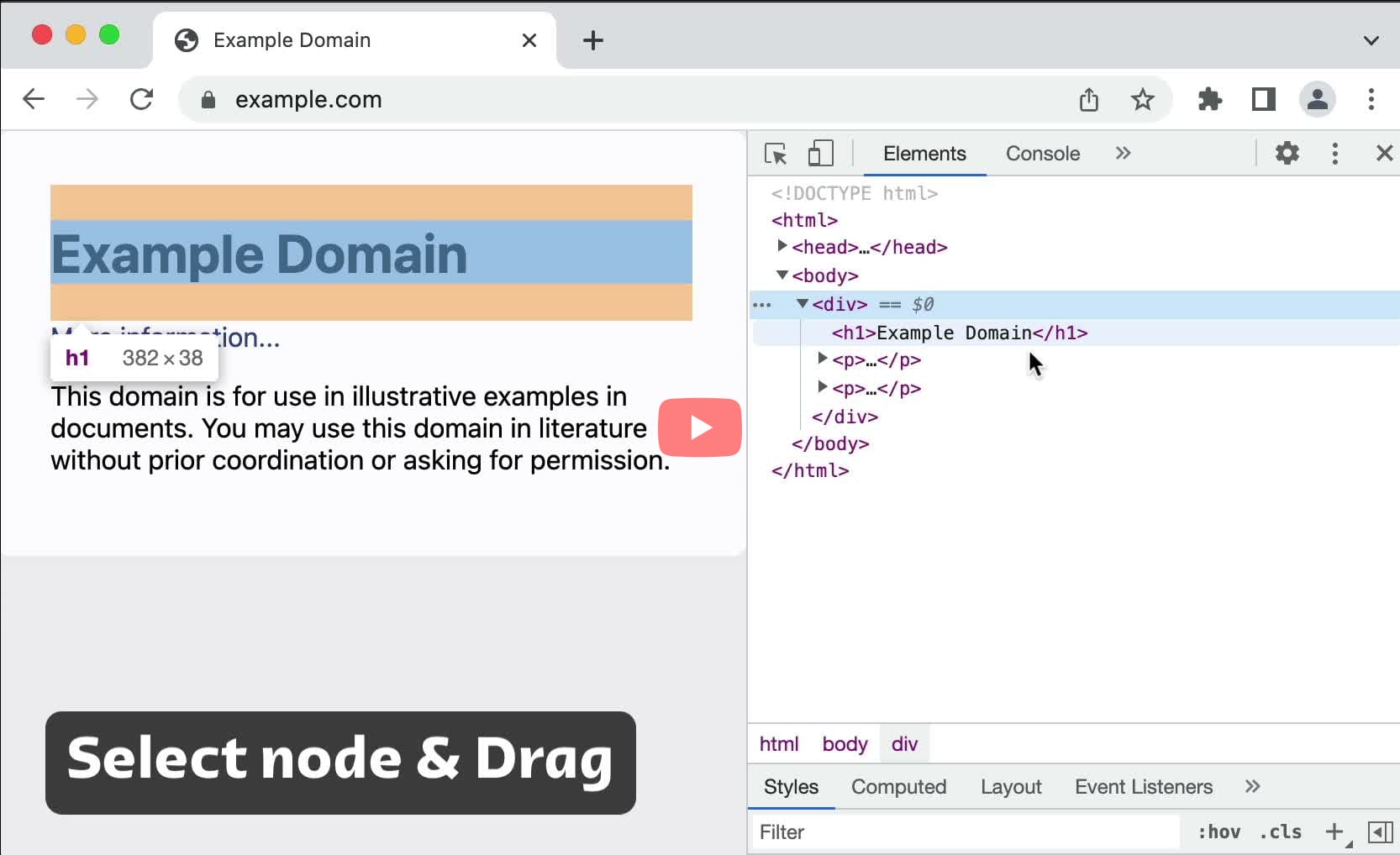Select the closing div tag
This screenshot has height=855, width=1400.
[845, 417]
